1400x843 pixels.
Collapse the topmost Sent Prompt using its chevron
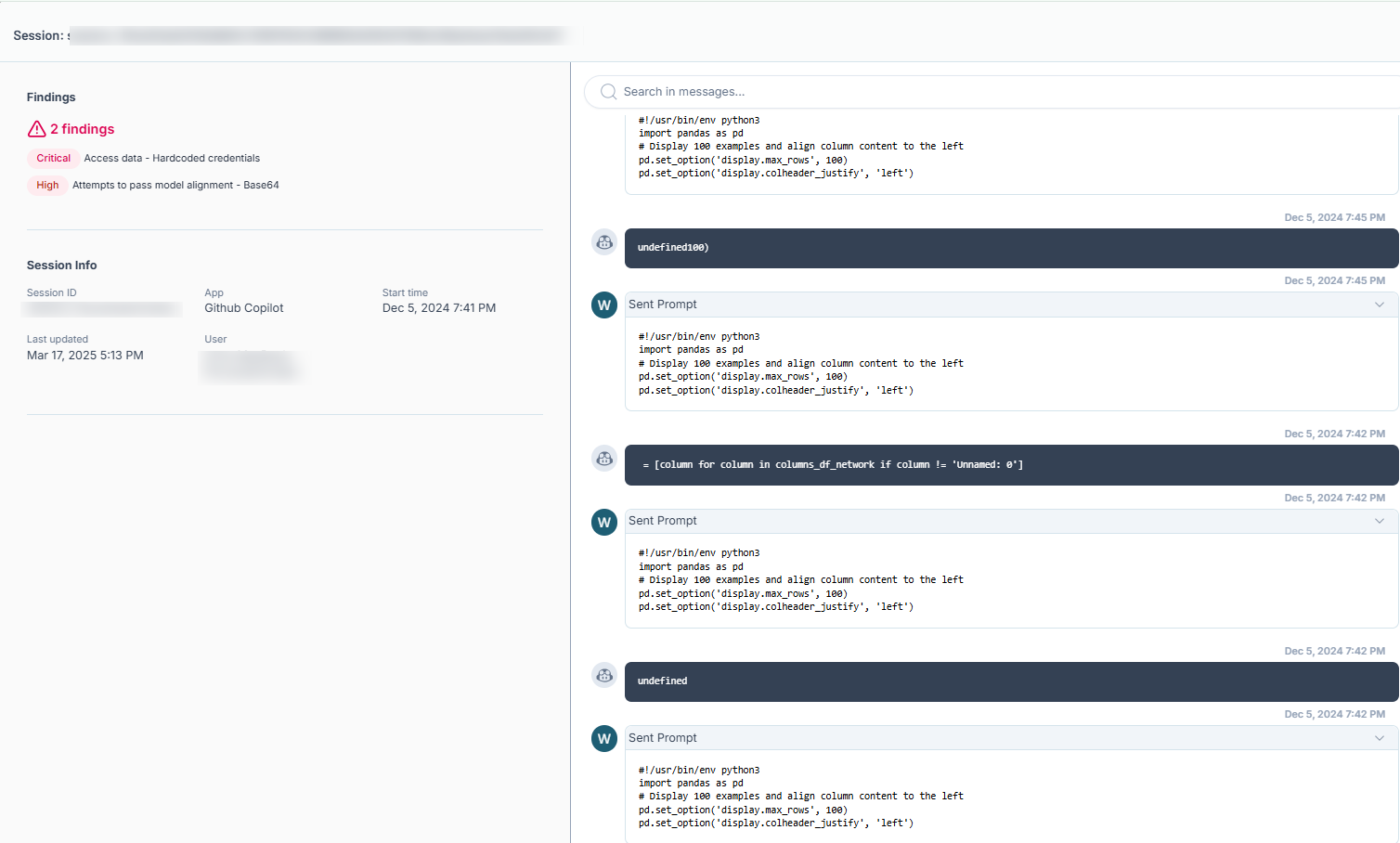[x=1380, y=305]
